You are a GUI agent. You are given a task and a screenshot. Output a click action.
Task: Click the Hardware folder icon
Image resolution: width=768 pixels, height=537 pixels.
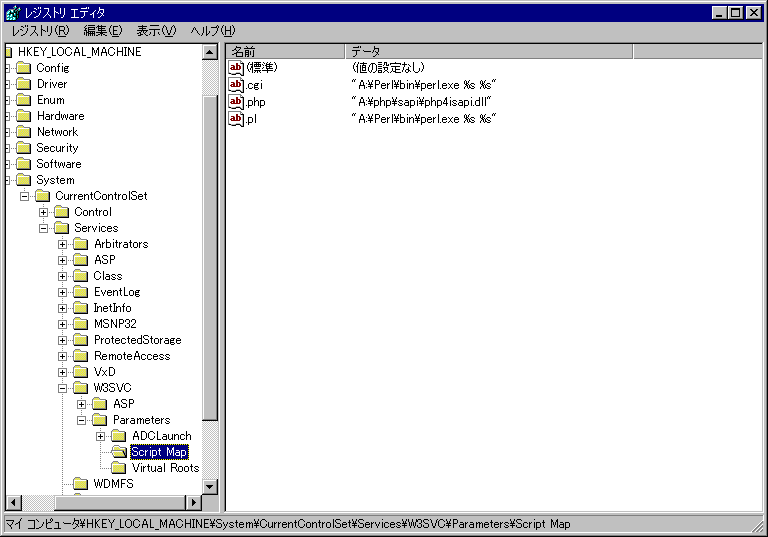tap(24, 116)
